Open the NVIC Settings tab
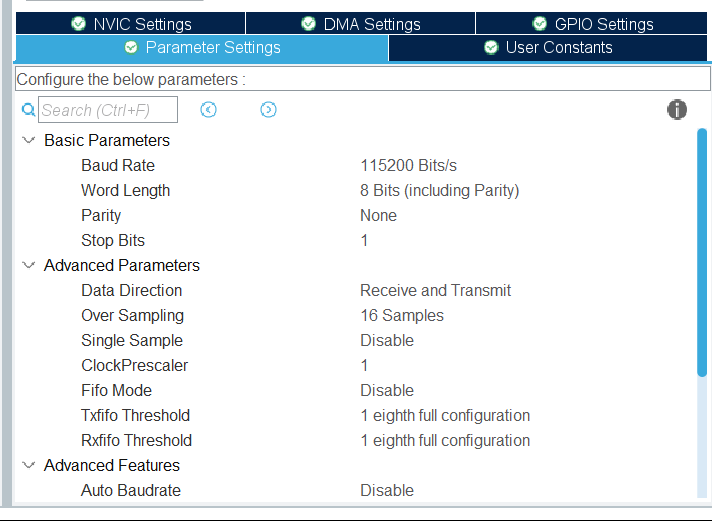Screen dimensions: 712x521 click(130, 24)
